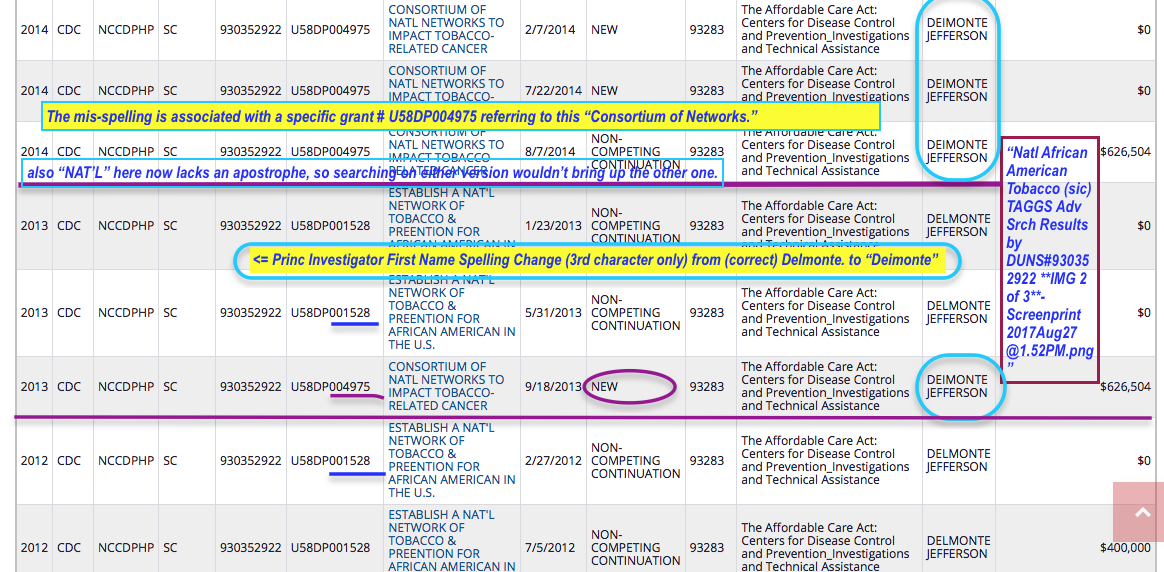Click grant number U58DP001528 in the 5/31/2013 row

click(x=330, y=313)
